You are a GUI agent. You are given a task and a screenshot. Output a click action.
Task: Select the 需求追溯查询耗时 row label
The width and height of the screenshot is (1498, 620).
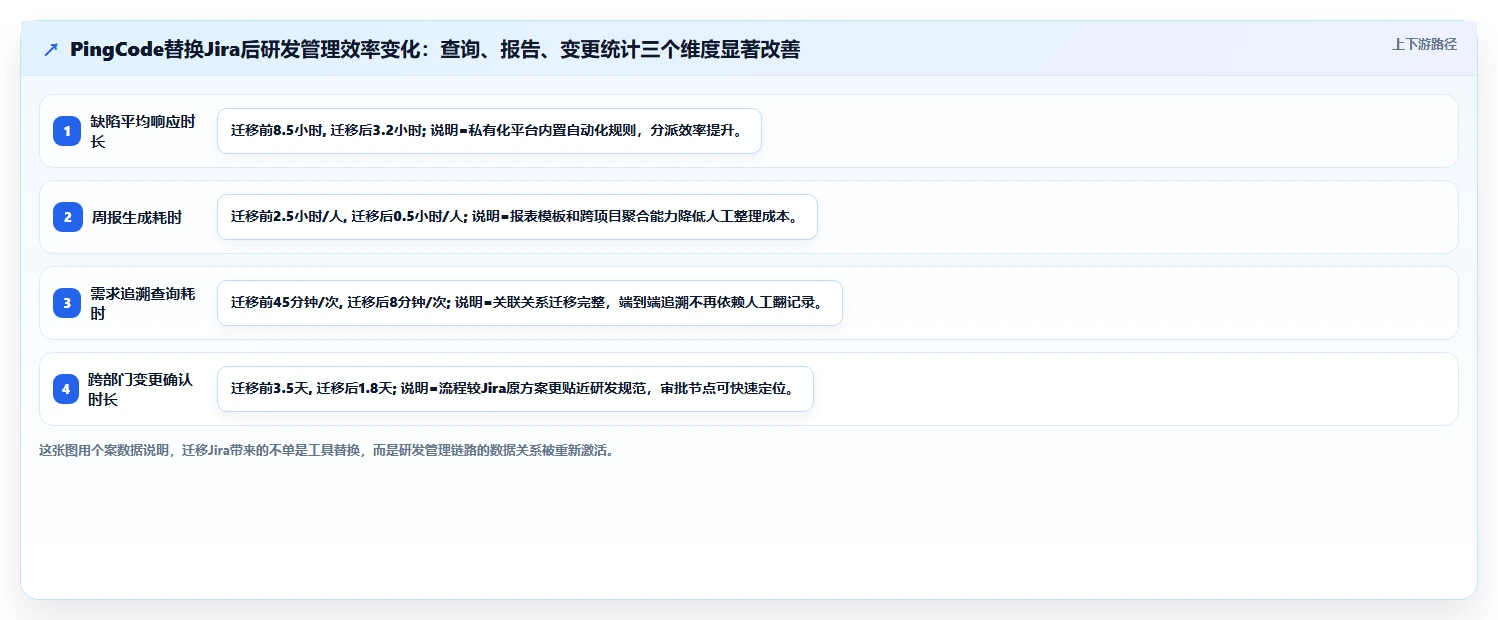(x=143, y=303)
